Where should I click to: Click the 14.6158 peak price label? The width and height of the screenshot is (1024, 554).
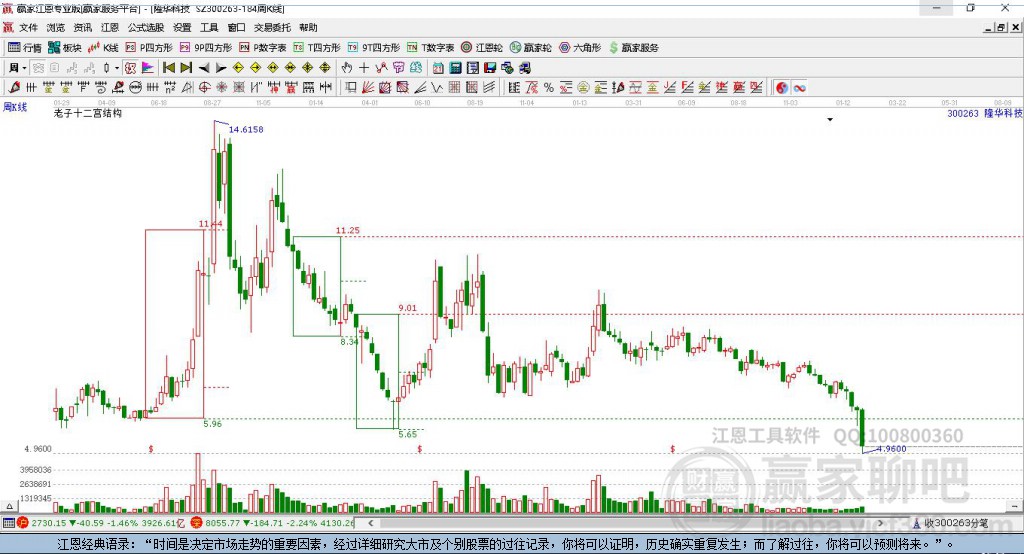(246, 129)
